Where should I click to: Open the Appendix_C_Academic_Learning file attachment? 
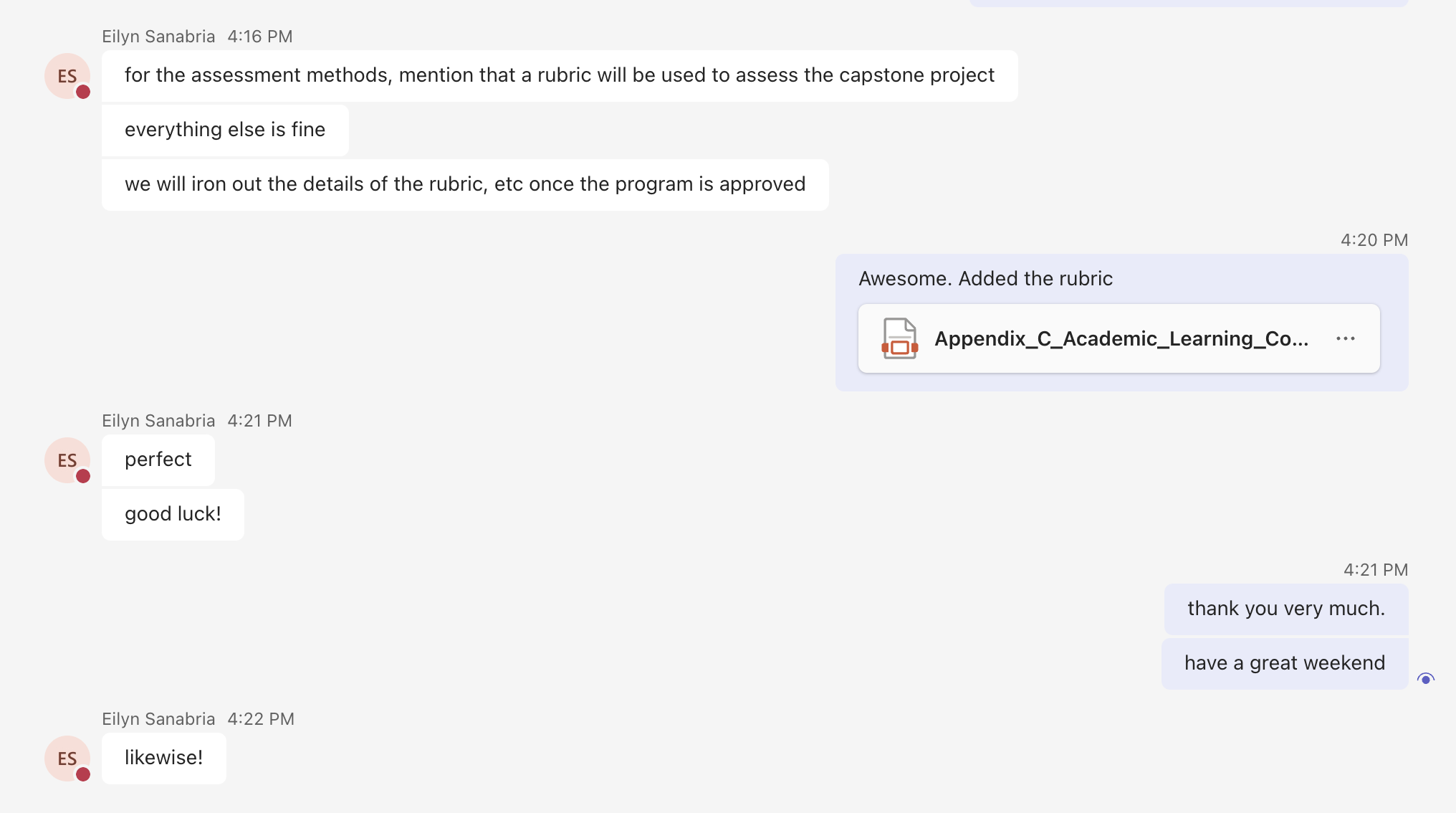tap(1121, 338)
